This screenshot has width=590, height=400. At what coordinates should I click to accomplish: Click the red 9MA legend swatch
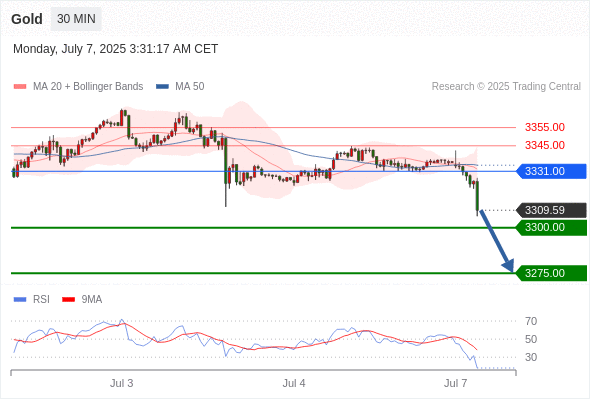point(68,300)
